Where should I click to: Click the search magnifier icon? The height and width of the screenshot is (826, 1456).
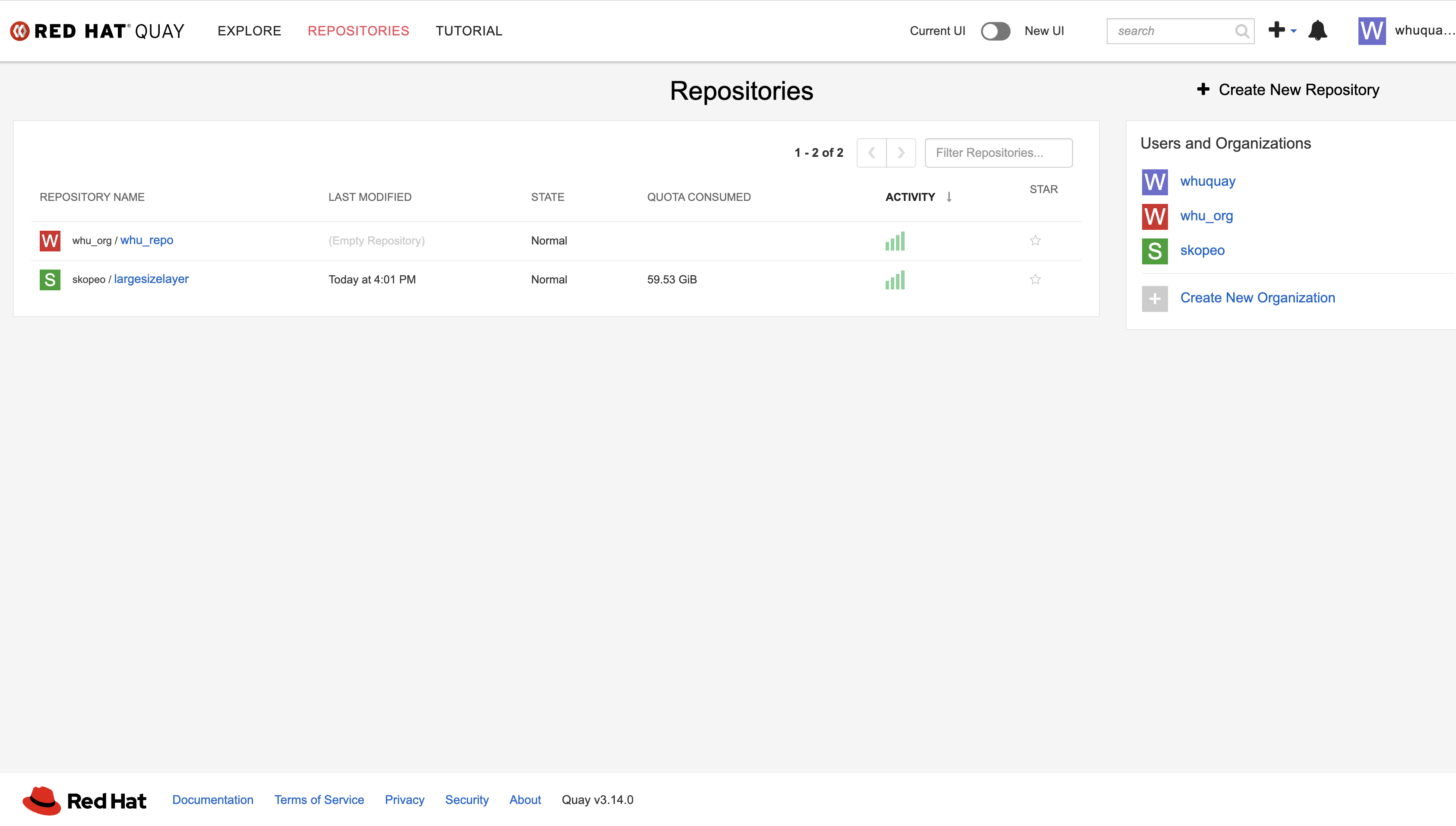click(x=1242, y=31)
